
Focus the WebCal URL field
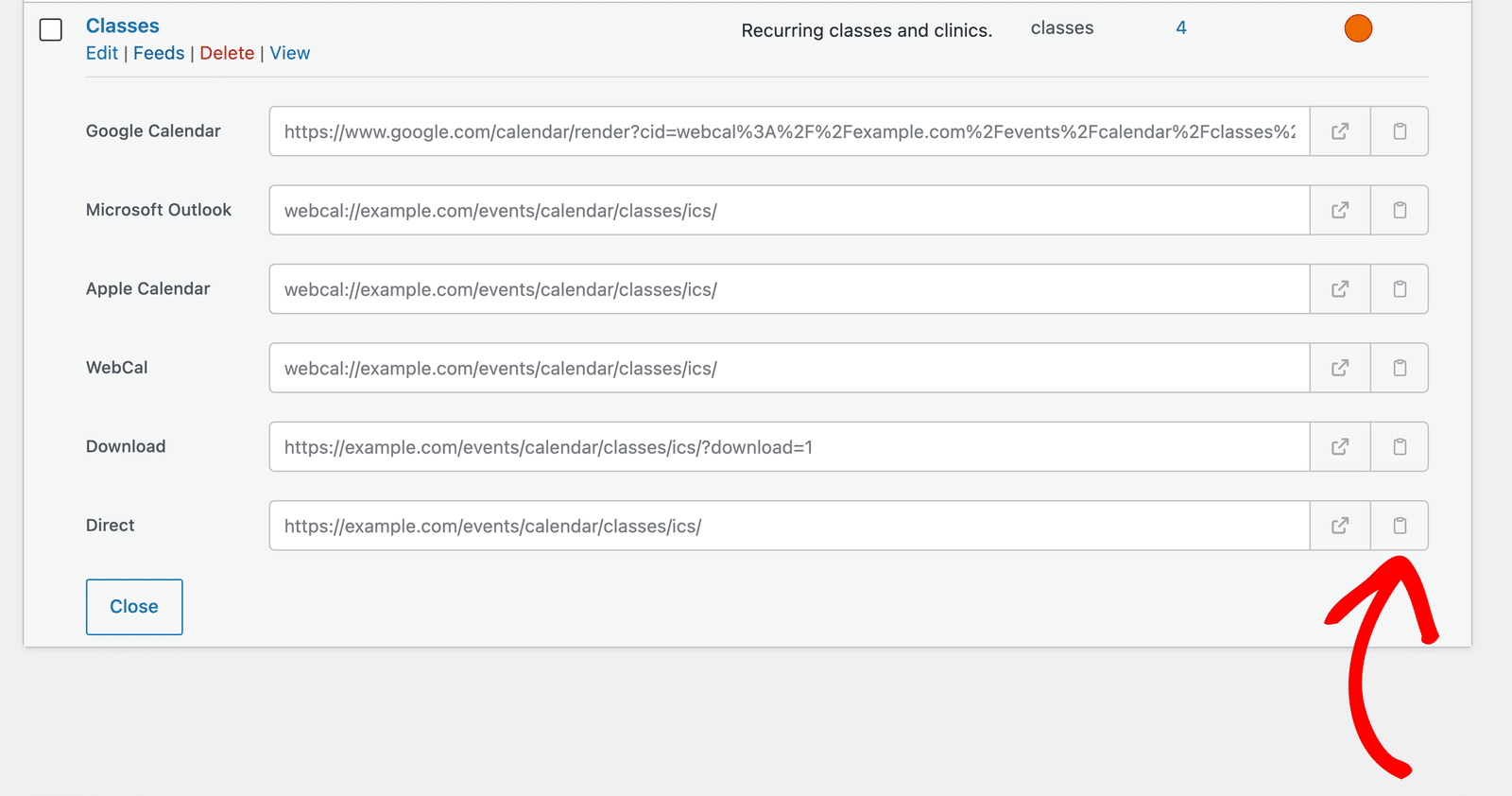789,368
